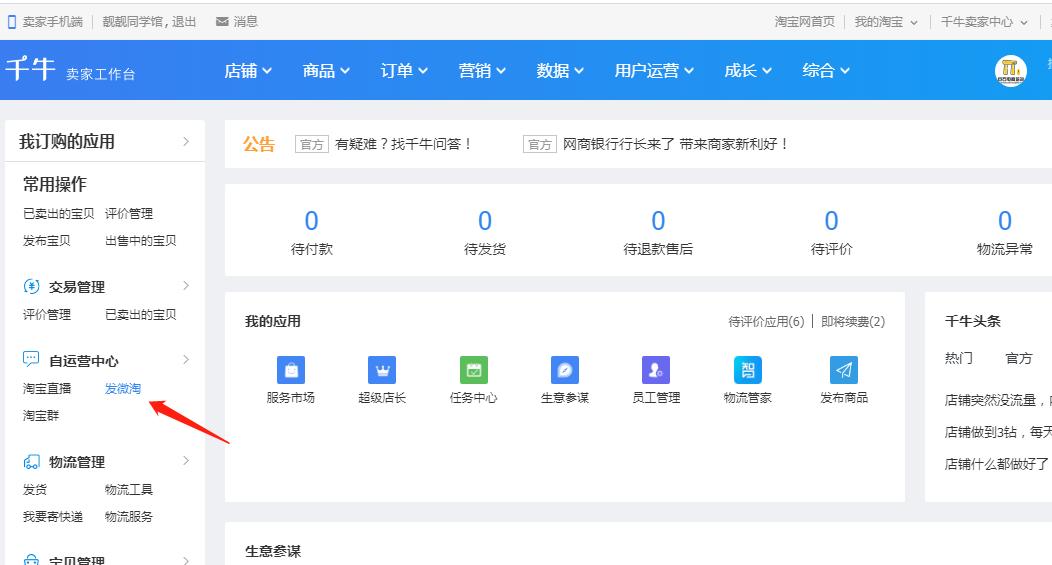Open 物流服务 link
This screenshot has height=565, width=1052.
[129, 517]
